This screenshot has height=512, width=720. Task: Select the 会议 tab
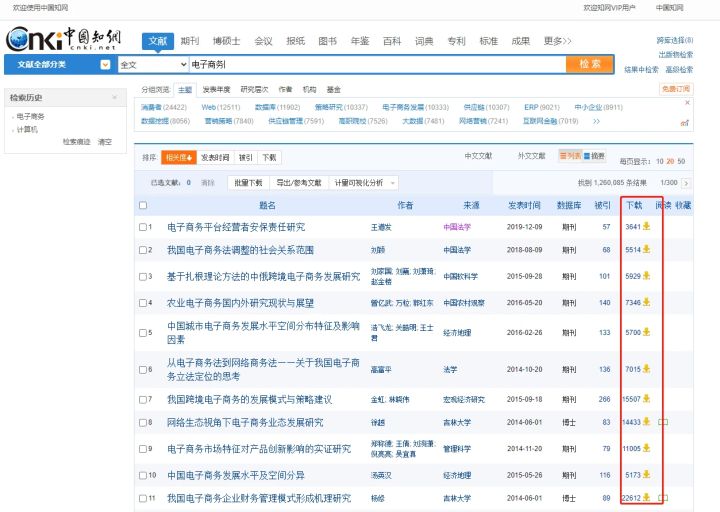click(263, 41)
